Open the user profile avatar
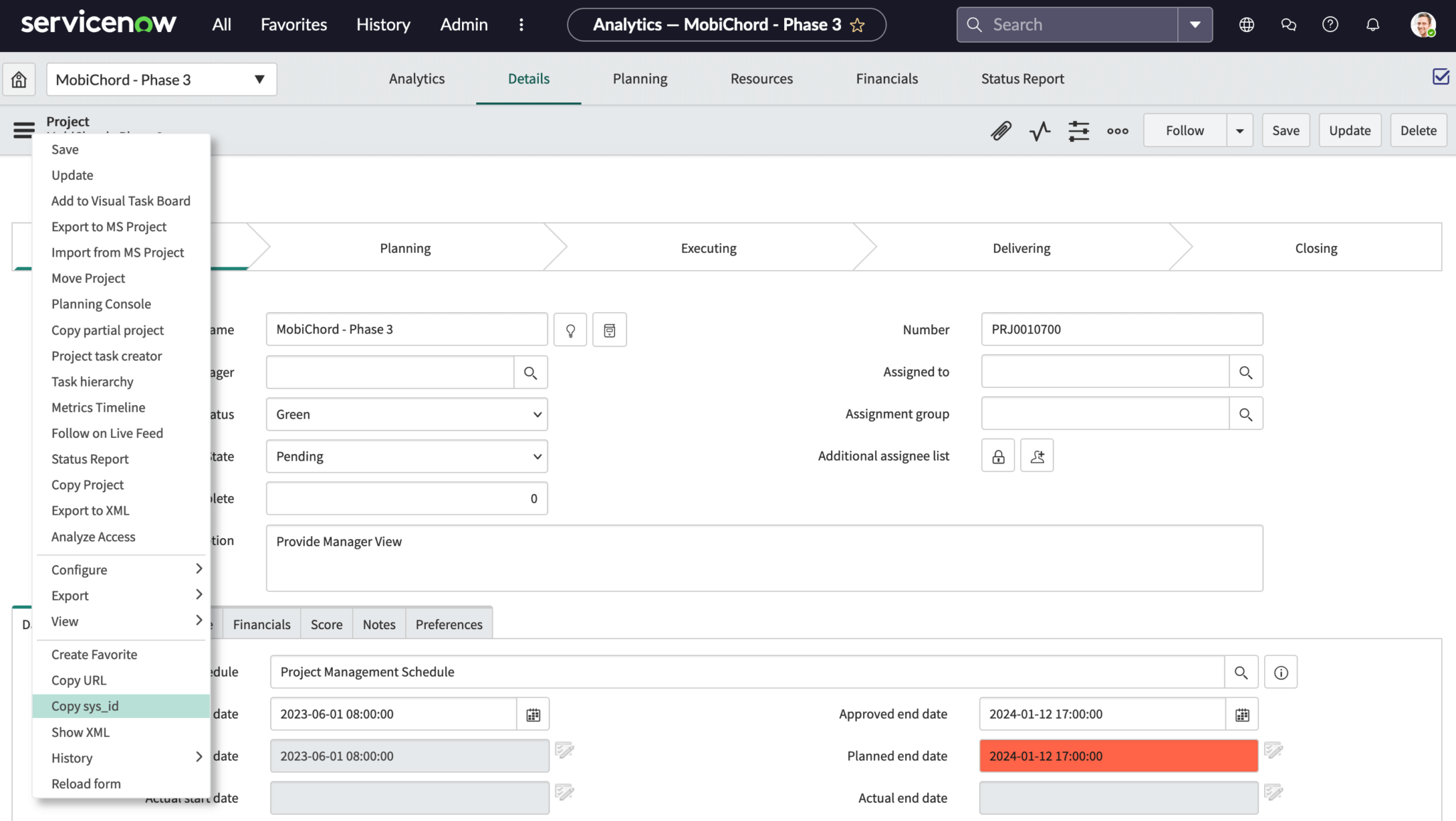 (1423, 25)
